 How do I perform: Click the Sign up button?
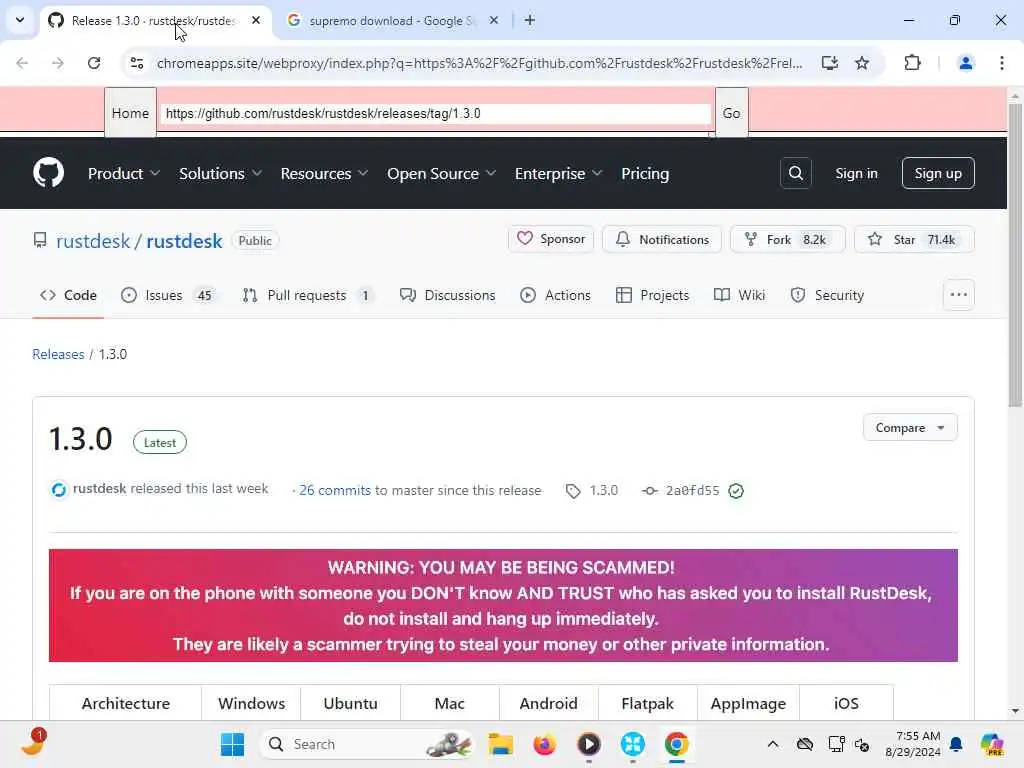coord(938,173)
